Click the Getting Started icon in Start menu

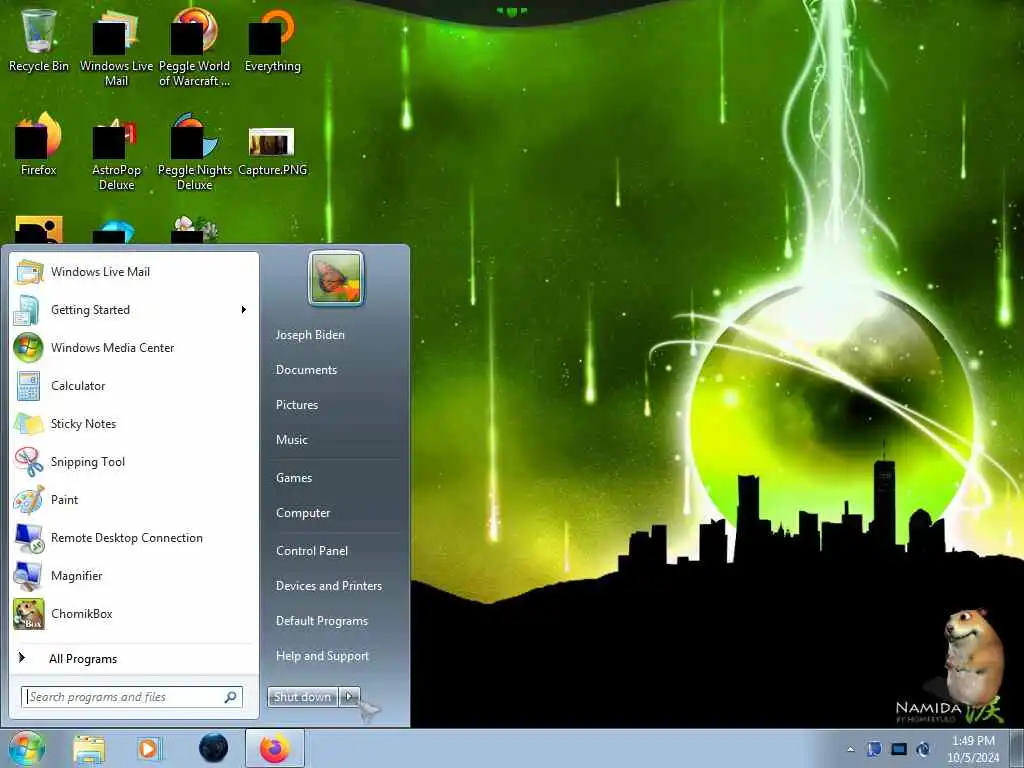(27, 310)
